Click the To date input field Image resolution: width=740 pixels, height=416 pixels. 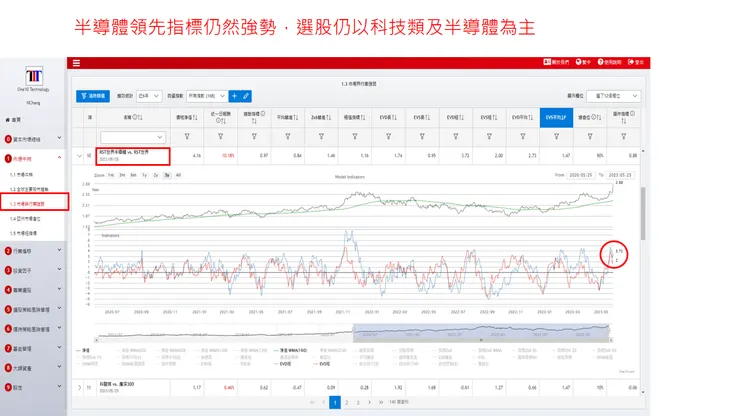620,175
